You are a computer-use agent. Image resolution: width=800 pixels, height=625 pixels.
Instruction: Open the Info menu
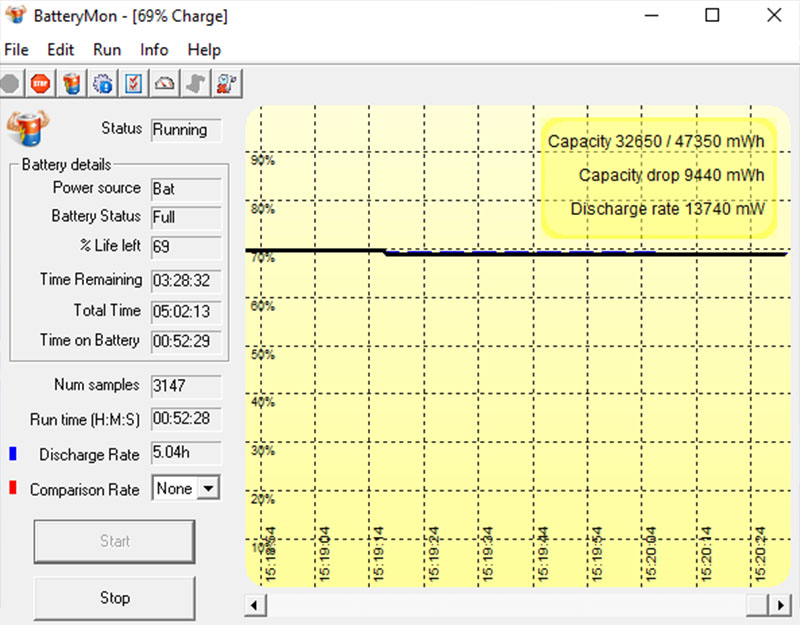(153, 49)
